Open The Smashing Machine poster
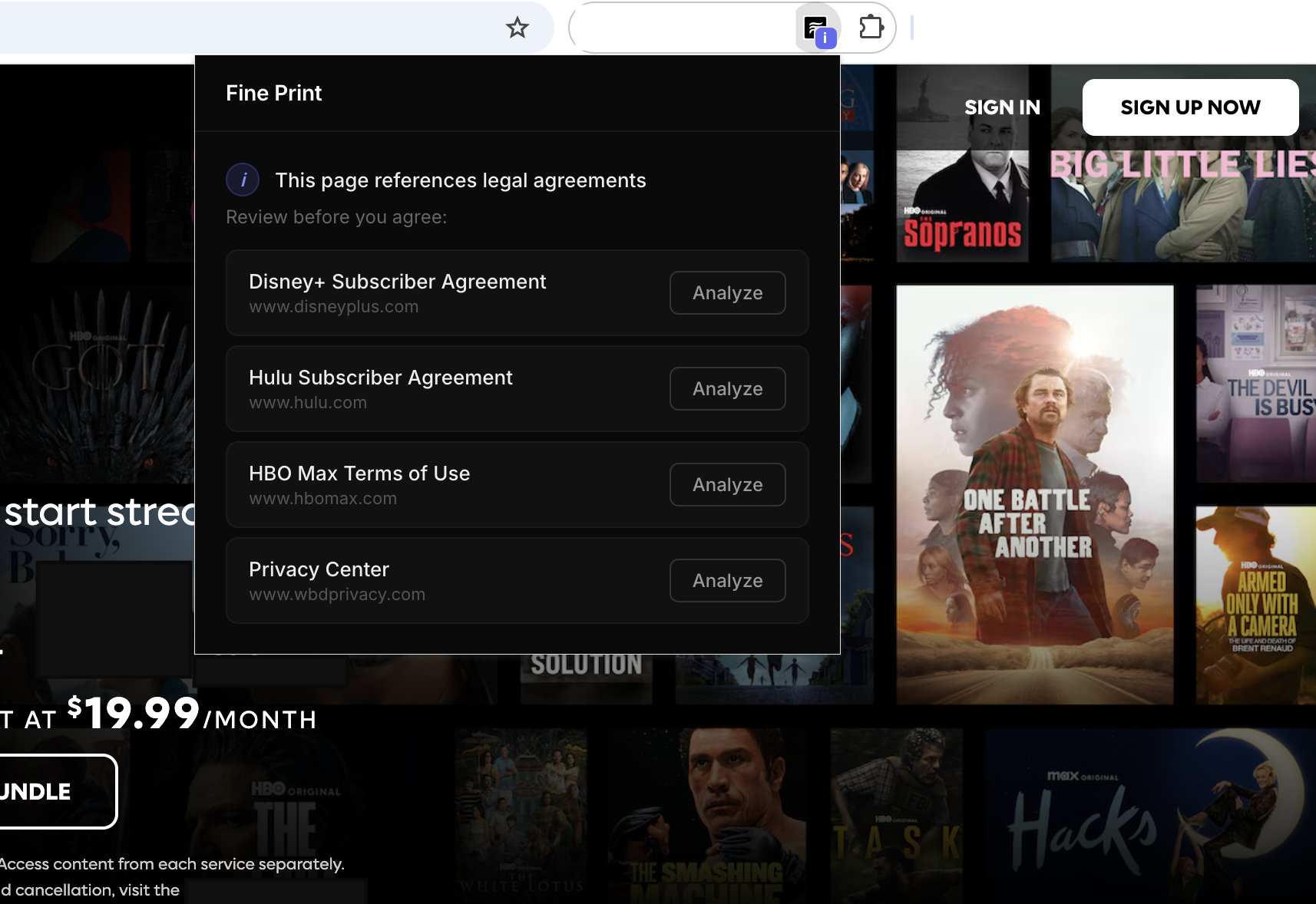 click(x=706, y=816)
